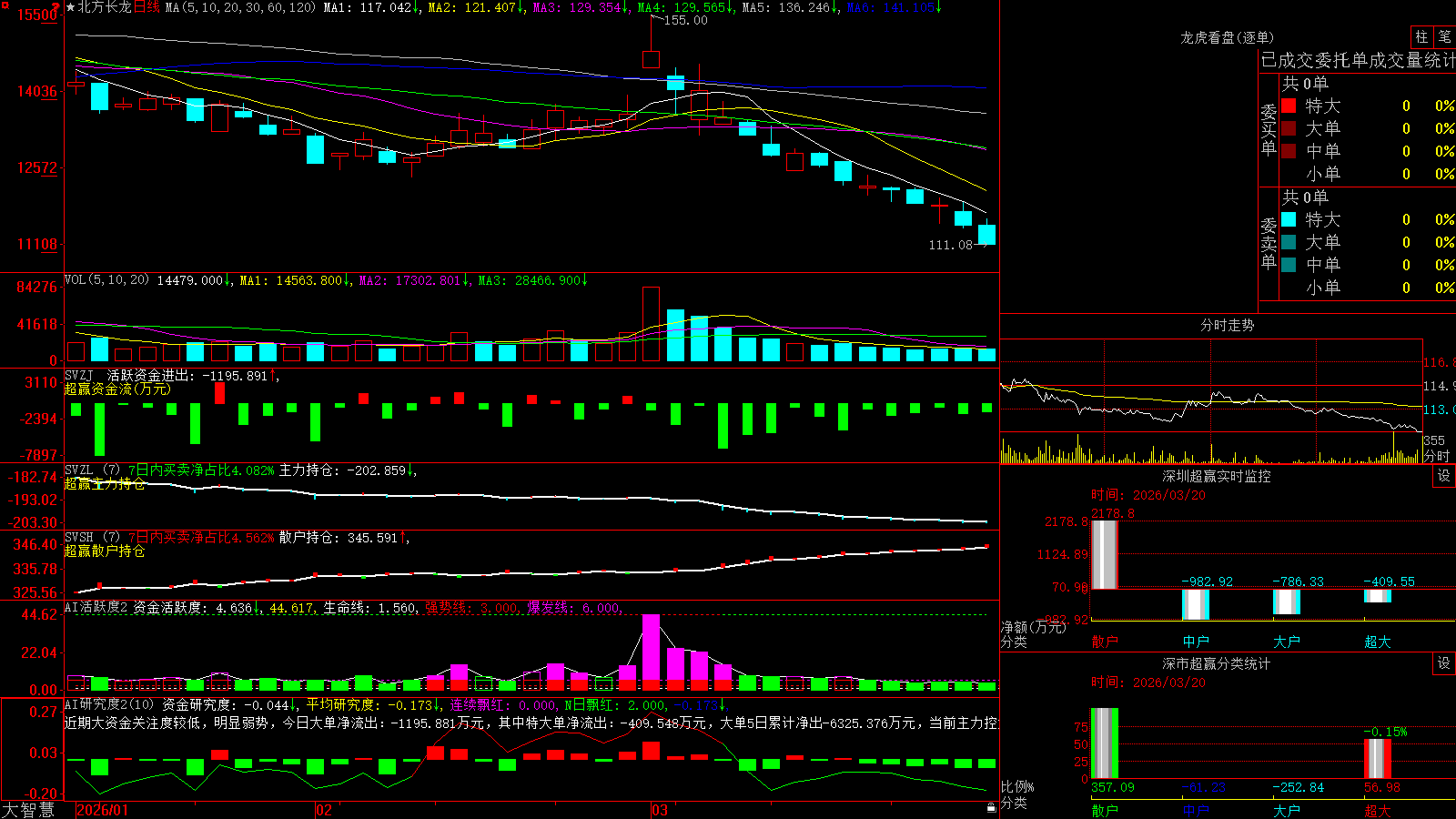Click the 日线 period label

pyautogui.click(x=147, y=7)
